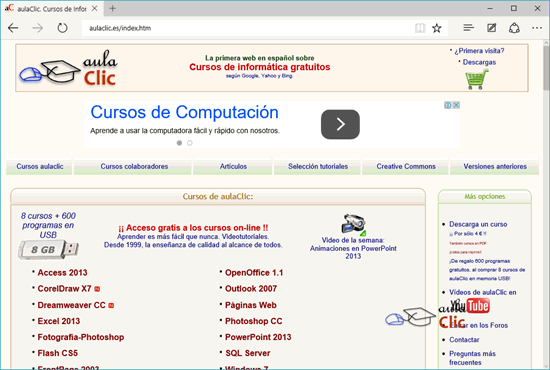Viewport: 550px width, 370px height.
Task: Open the Access 2013 course
Action: 62,273
